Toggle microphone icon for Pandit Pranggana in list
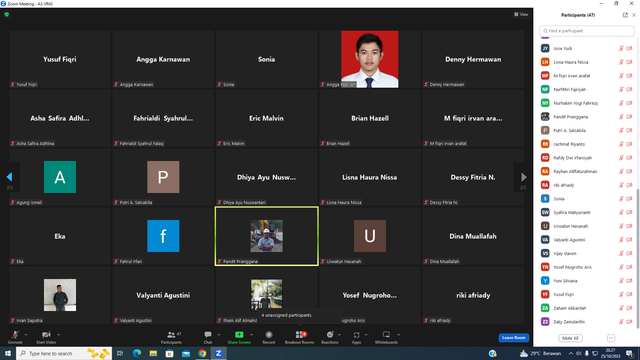 (621, 117)
